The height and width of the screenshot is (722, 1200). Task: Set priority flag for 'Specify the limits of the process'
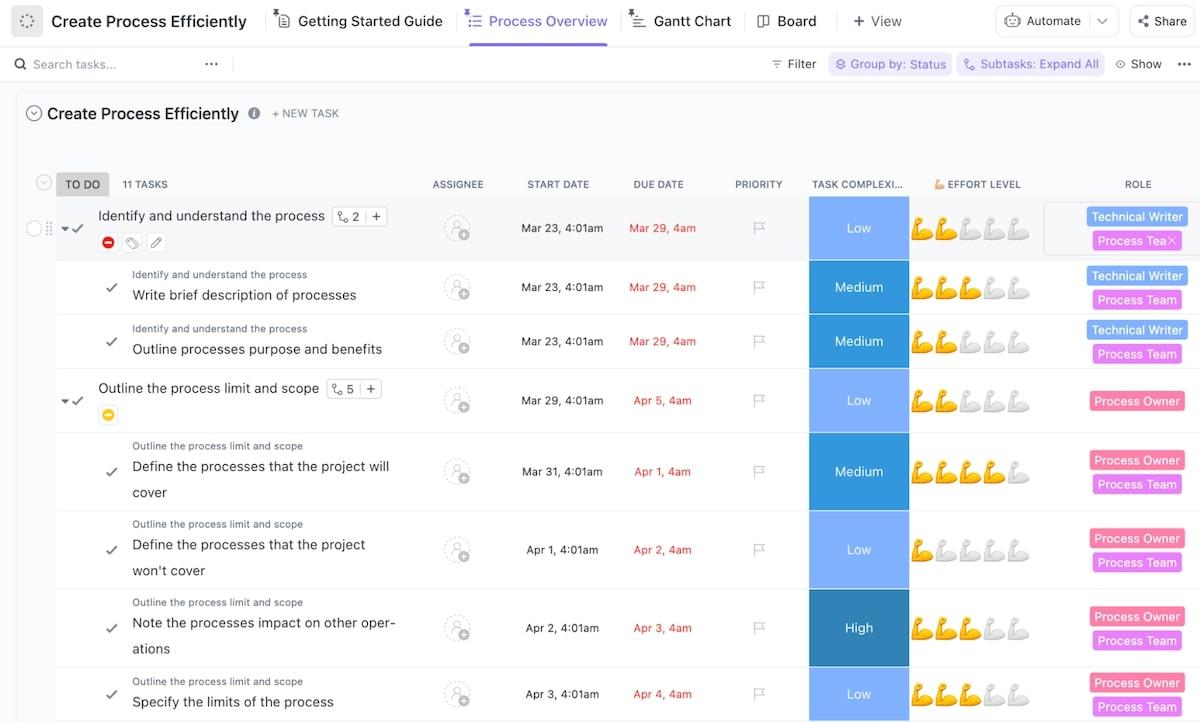click(759, 694)
